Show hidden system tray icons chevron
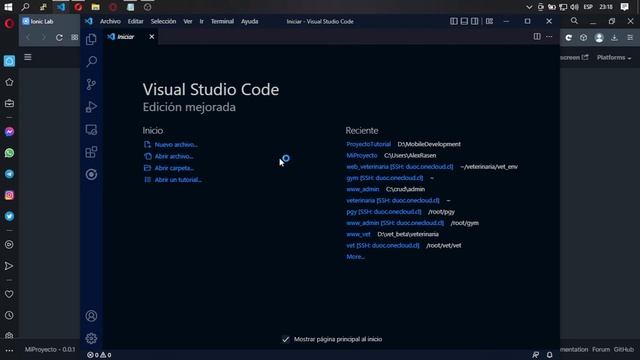640x360 pixels. 529,7
